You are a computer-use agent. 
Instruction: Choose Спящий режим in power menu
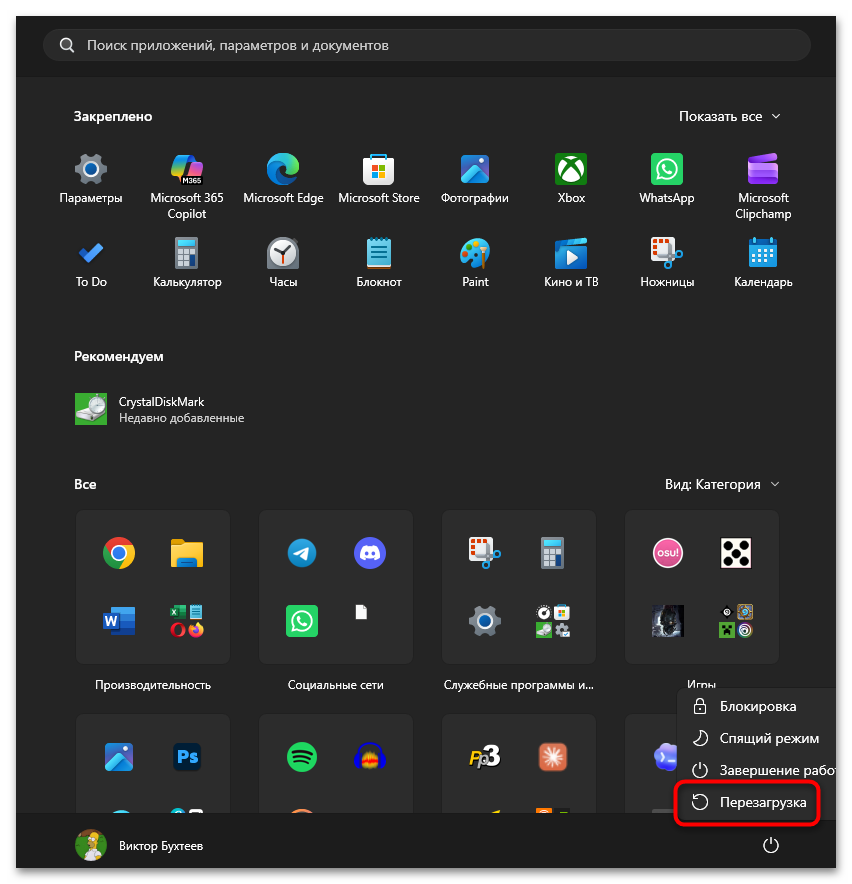tap(756, 739)
